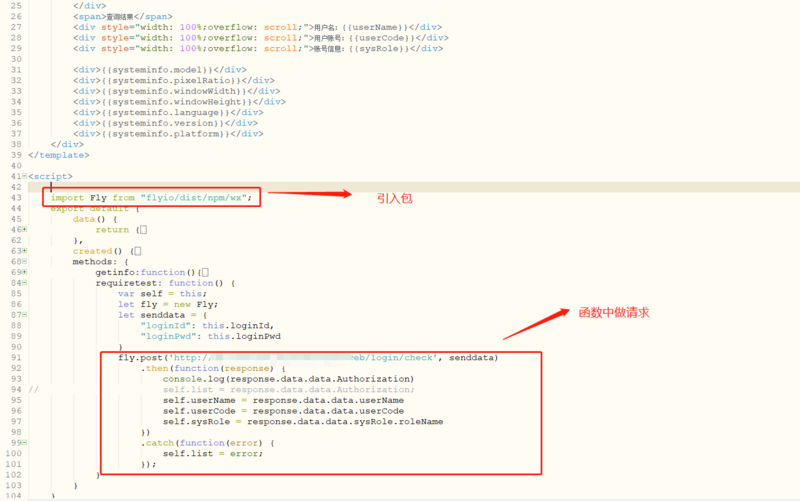Click line number 30 in the gutter
This screenshot has height=501, width=800.
tap(16, 59)
